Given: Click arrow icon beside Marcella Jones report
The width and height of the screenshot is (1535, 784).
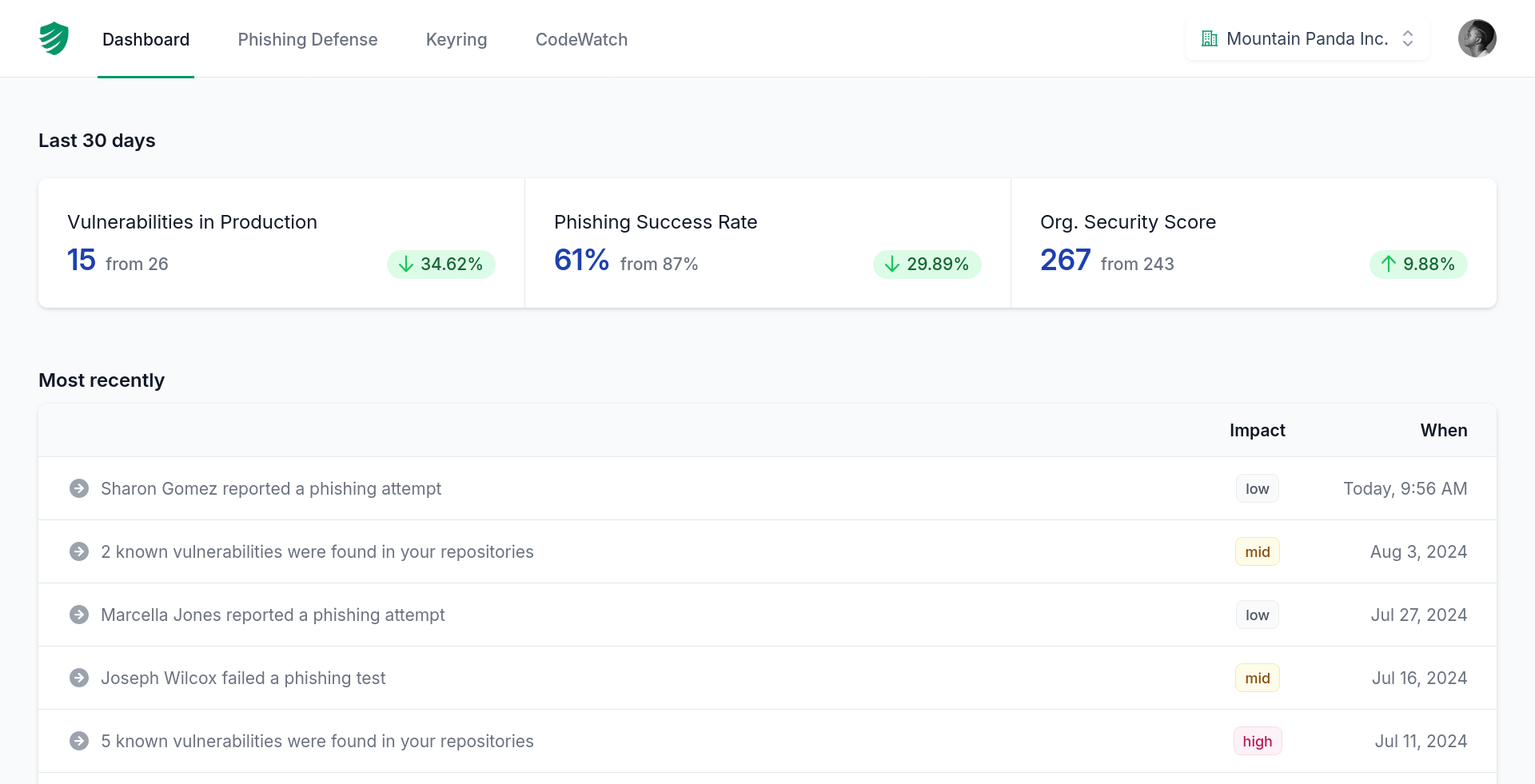Looking at the screenshot, I should coord(79,615).
